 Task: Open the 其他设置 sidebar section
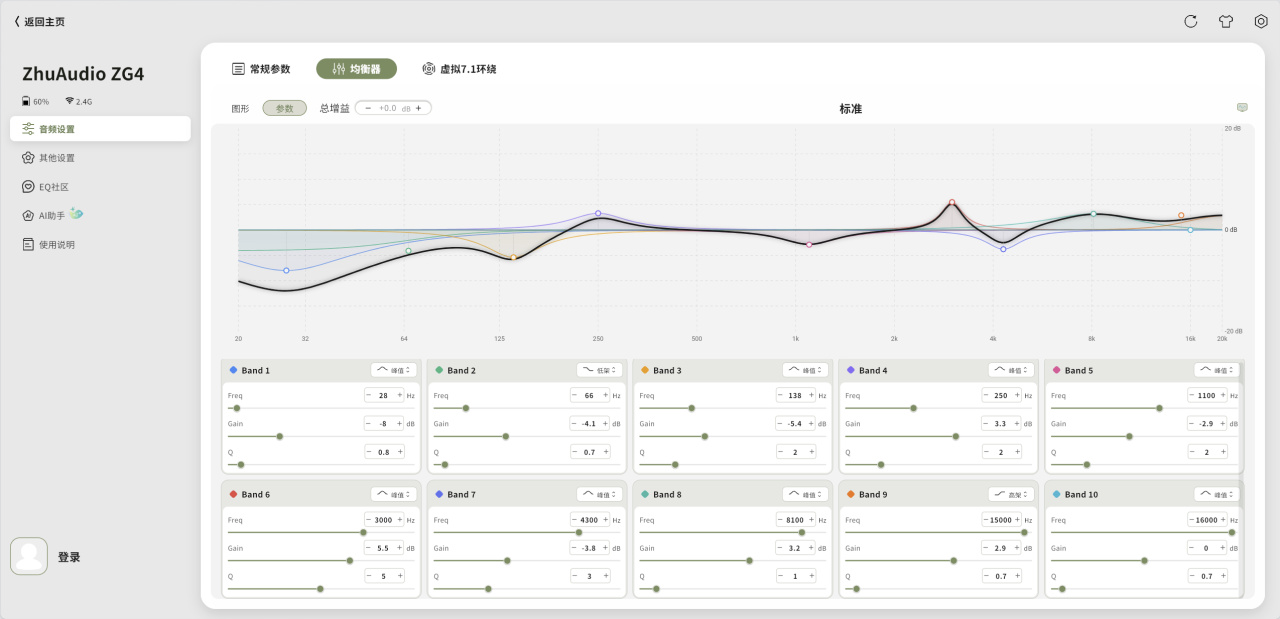(x=100, y=158)
